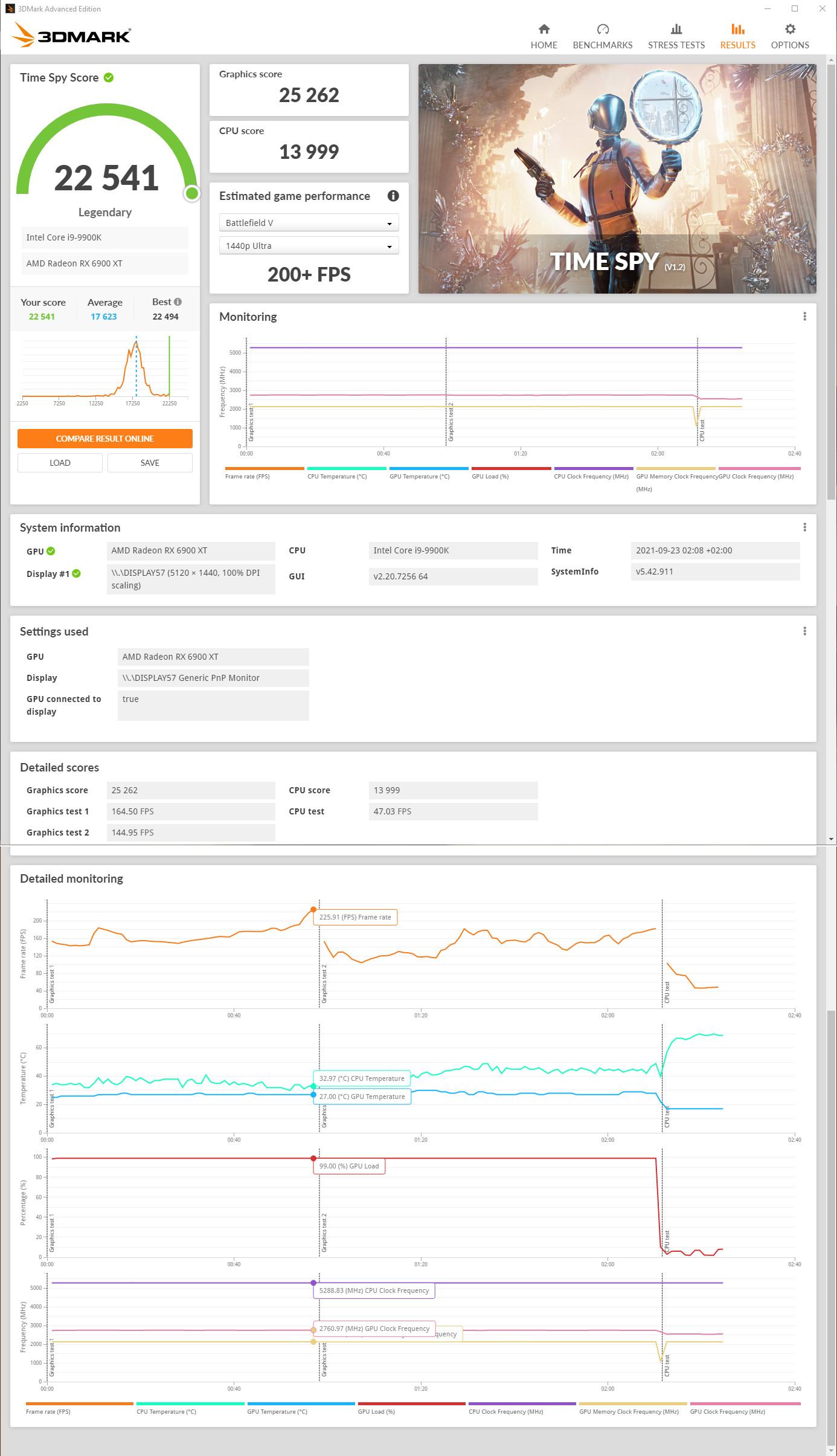
Task: Select the Results tab
Action: coord(737,36)
